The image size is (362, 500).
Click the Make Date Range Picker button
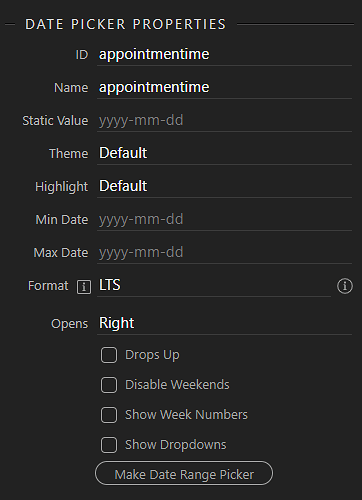184,473
